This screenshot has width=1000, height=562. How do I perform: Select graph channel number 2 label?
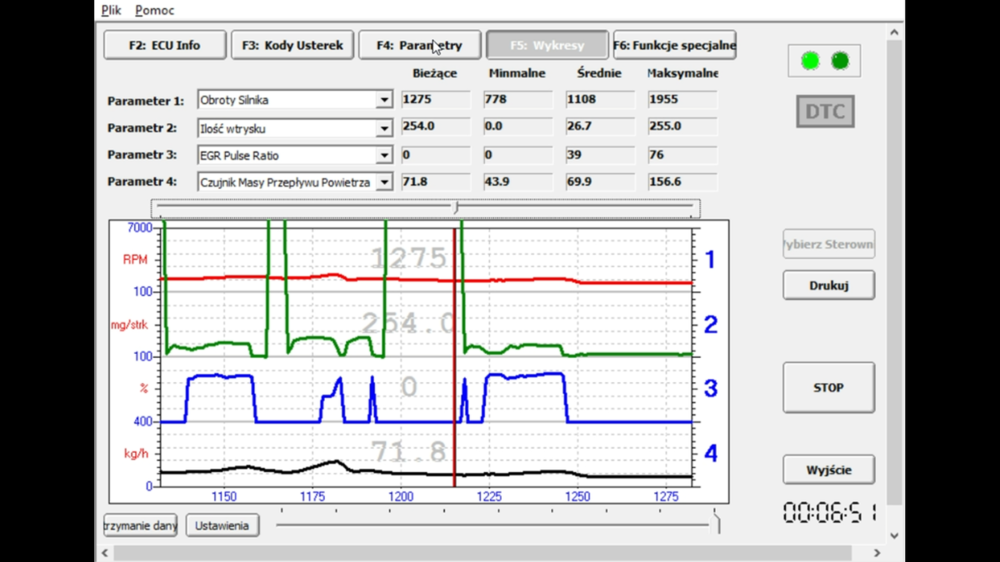coord(710,324)
